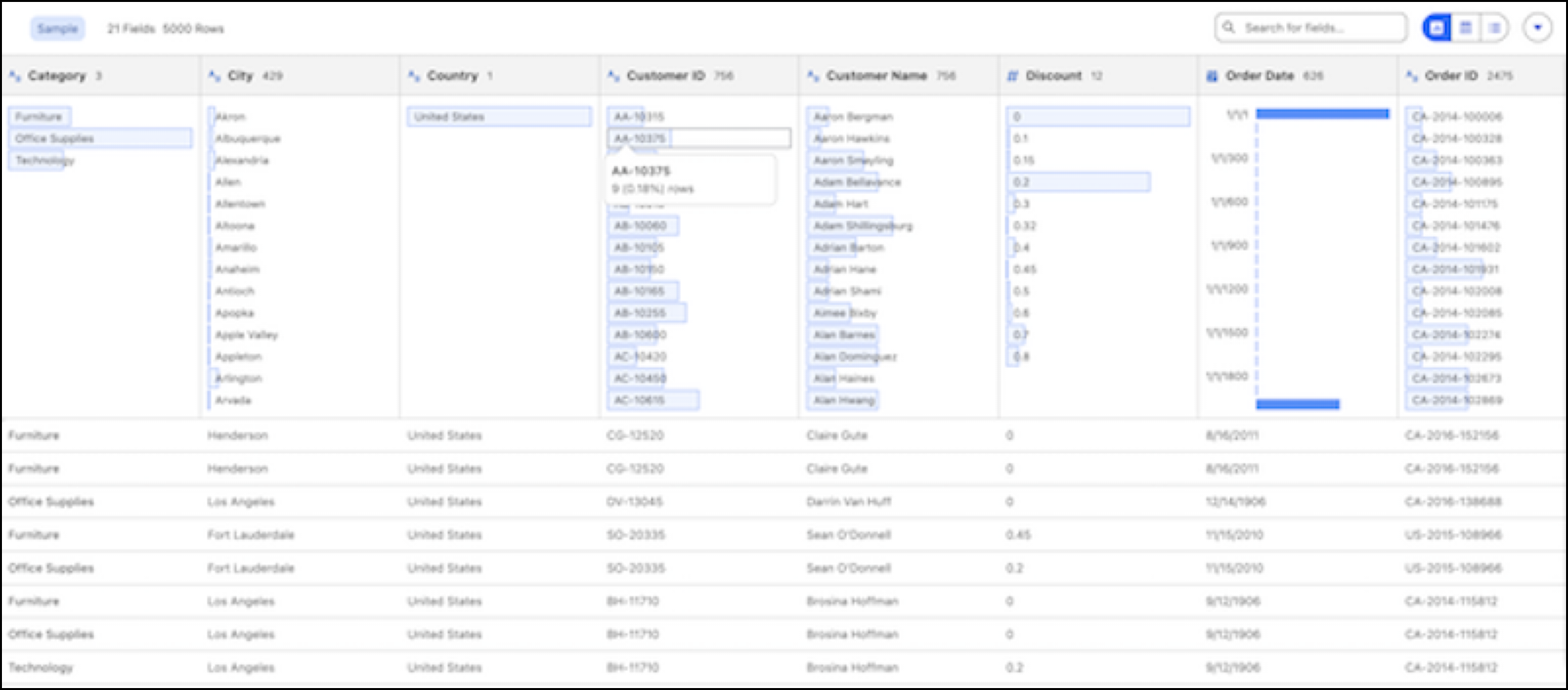Select the Customer ID field header
The width and height of the screenshot is (1568, 690).
[699, 76]
